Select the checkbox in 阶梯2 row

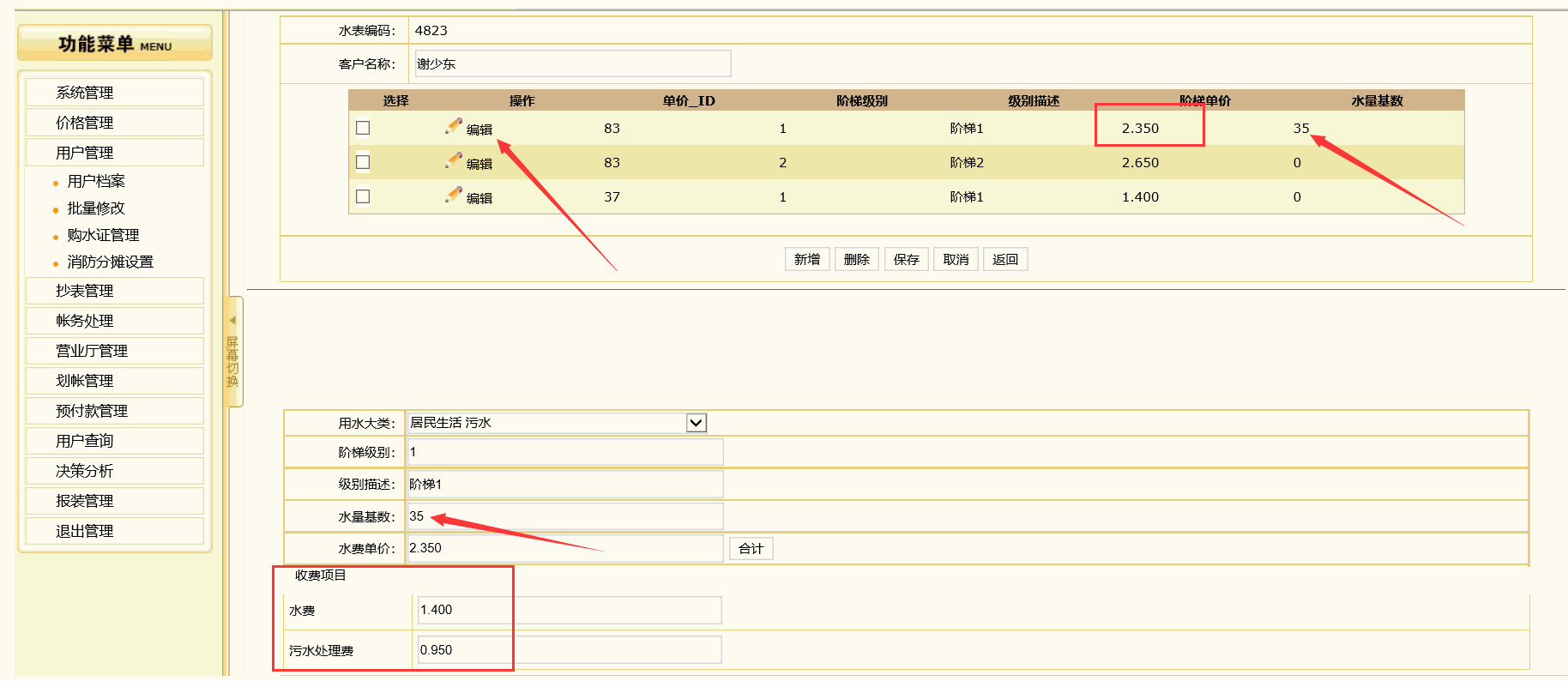coord(363,162)
